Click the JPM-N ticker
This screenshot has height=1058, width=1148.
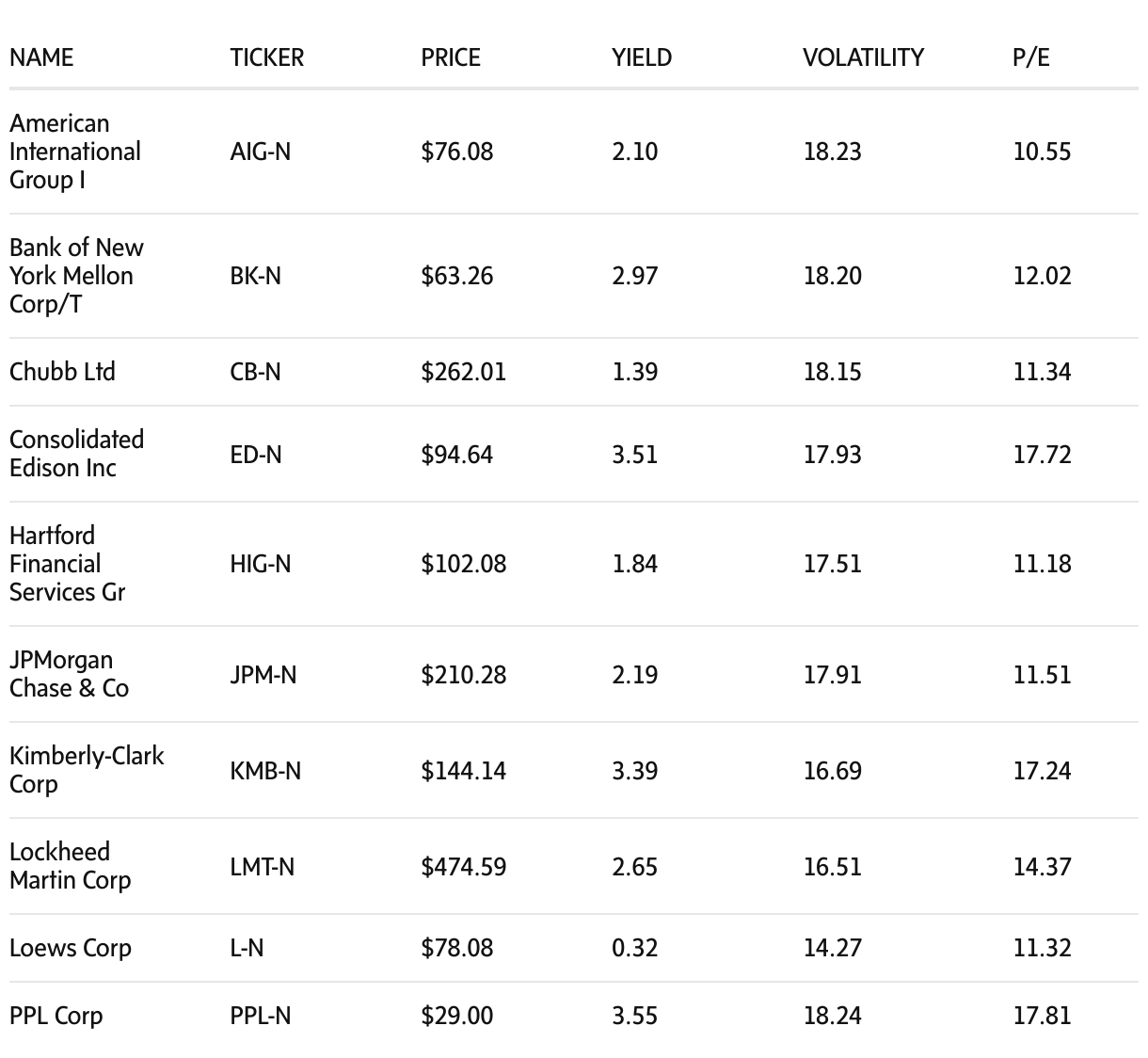(x=263, y=675)
